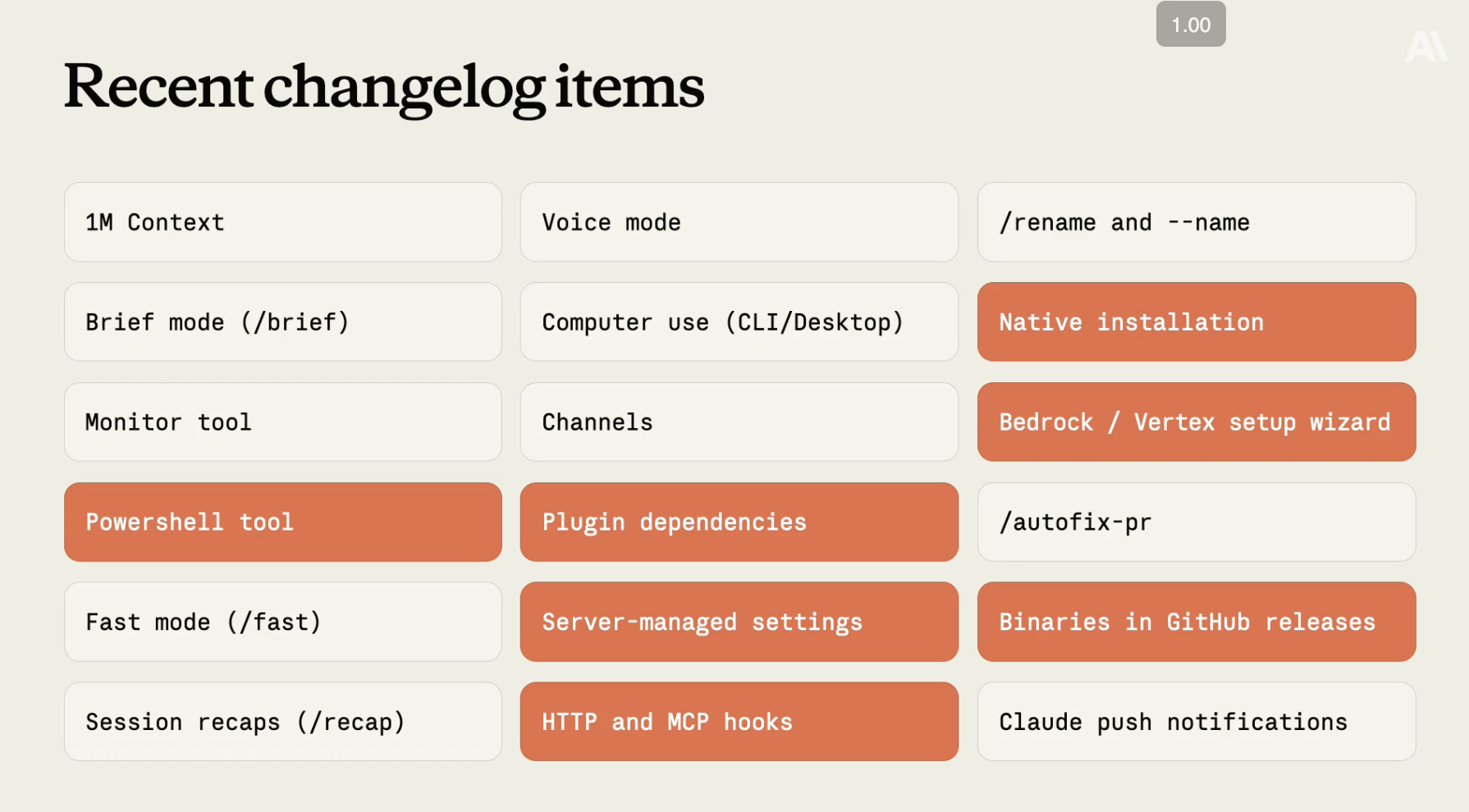Click the Claude push notifications card
This screenshot has width=1469, height=812.
coord(1197,722)
